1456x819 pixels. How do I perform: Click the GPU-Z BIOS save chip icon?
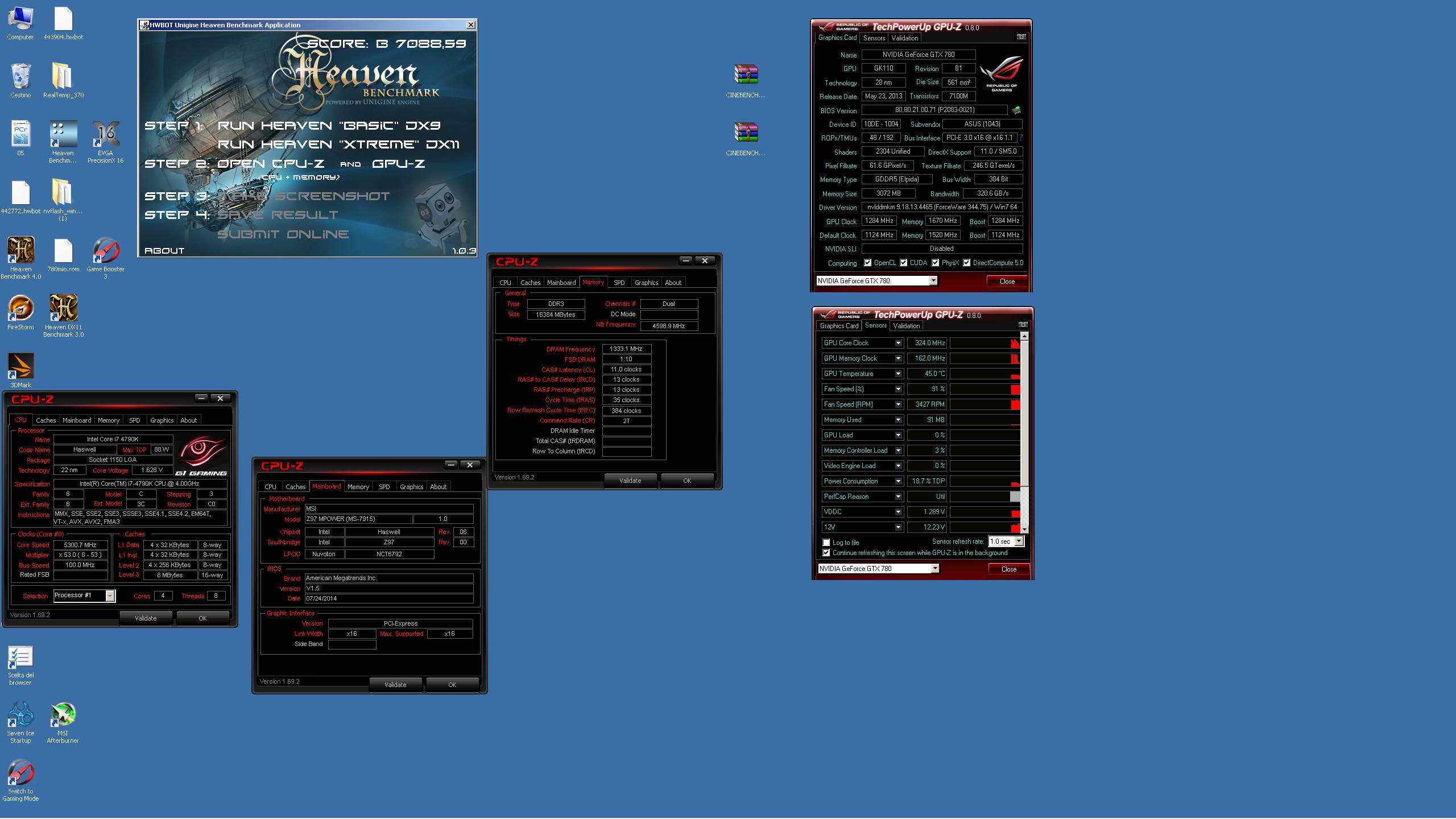1016,110
